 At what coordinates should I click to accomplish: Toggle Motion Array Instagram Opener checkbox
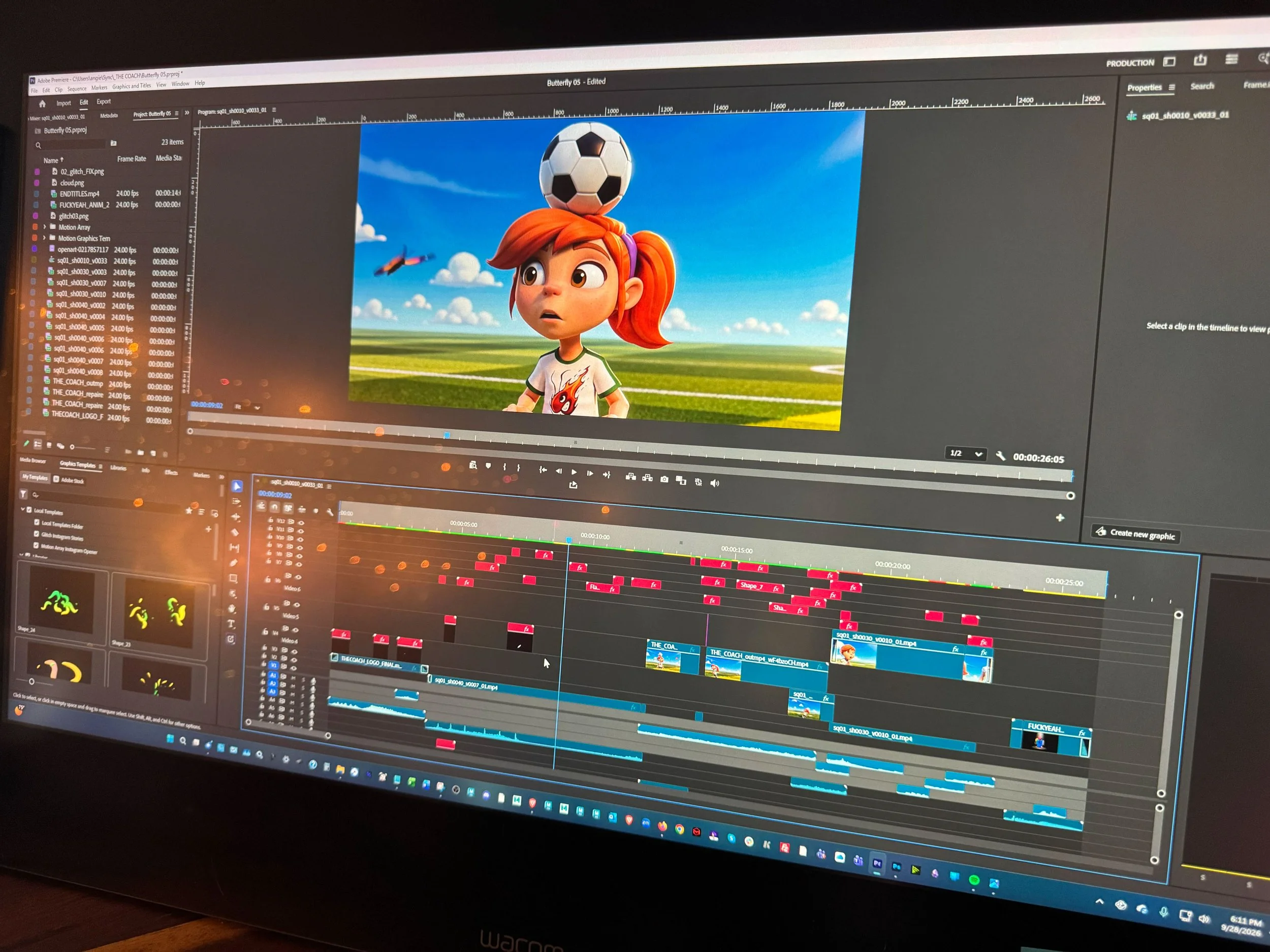(36, 546)
